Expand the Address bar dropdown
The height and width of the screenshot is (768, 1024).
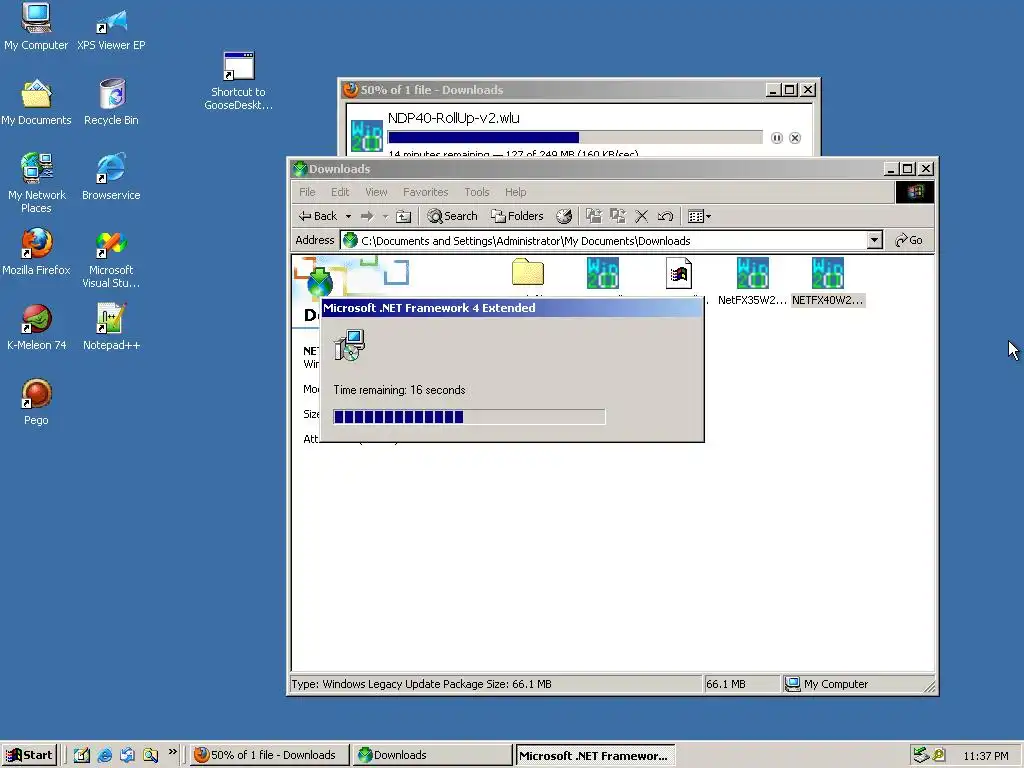tap(874, 240)
